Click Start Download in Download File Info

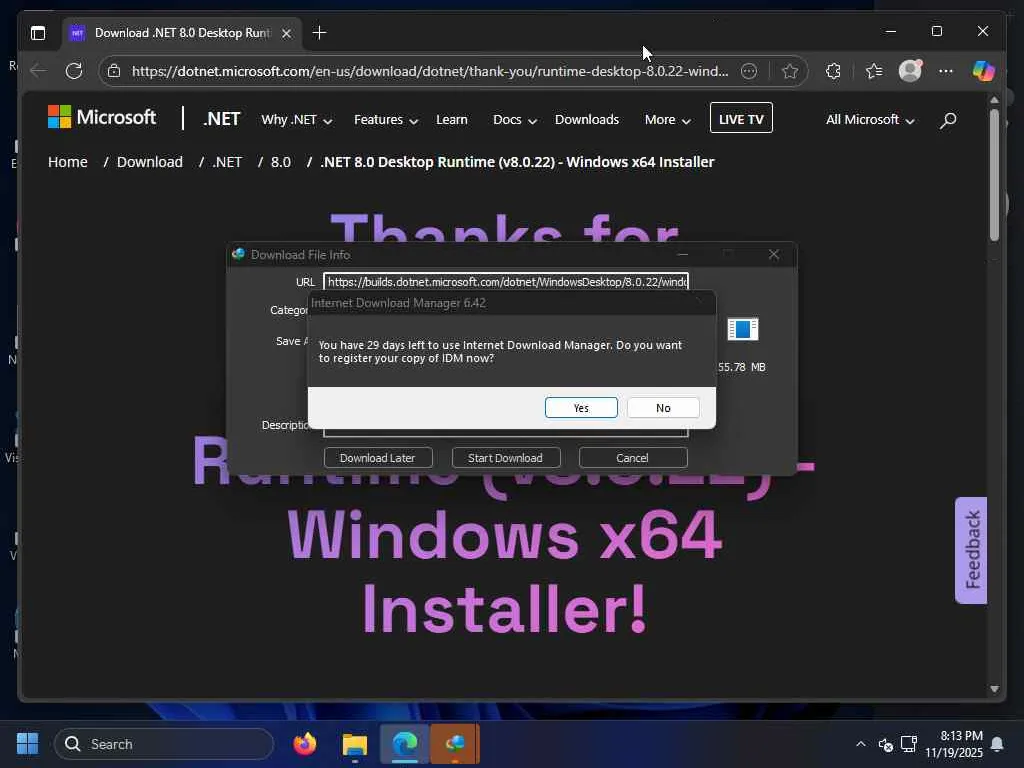[x=505, y=458]
